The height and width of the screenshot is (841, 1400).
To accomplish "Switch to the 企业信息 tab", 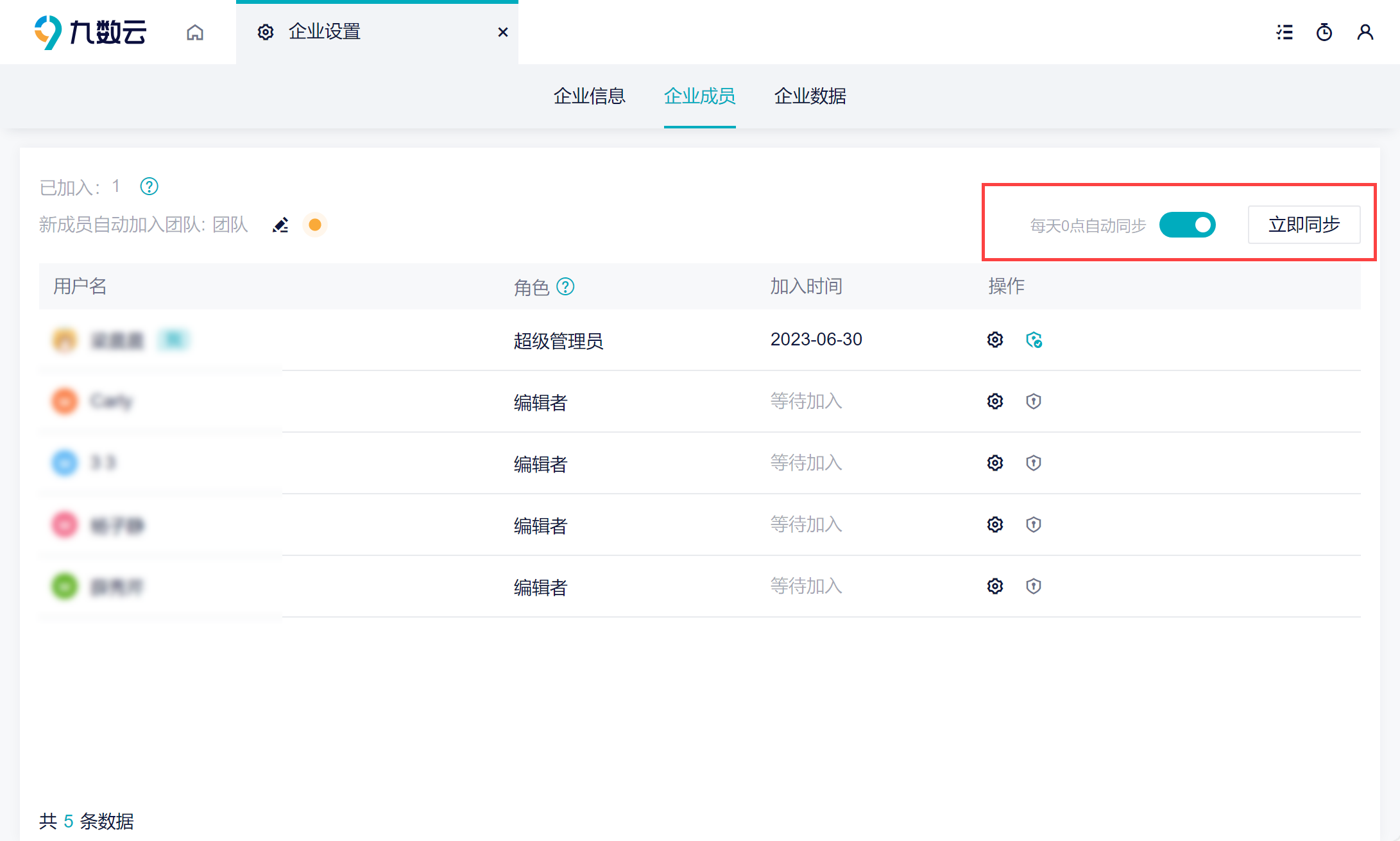I will [589, 96].
